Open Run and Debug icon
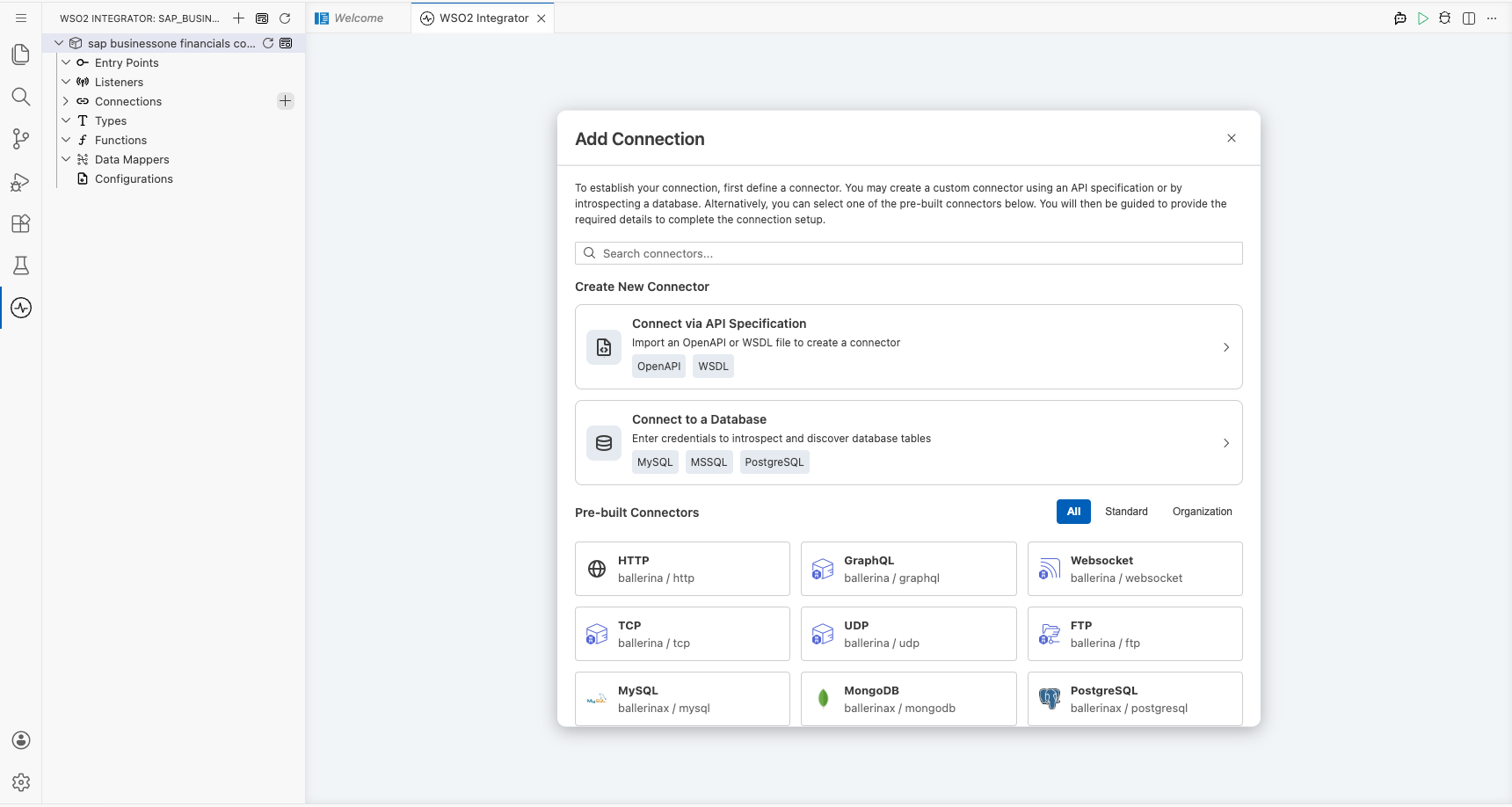Screen dimensions: 1512x807 (x=21, y=181)
